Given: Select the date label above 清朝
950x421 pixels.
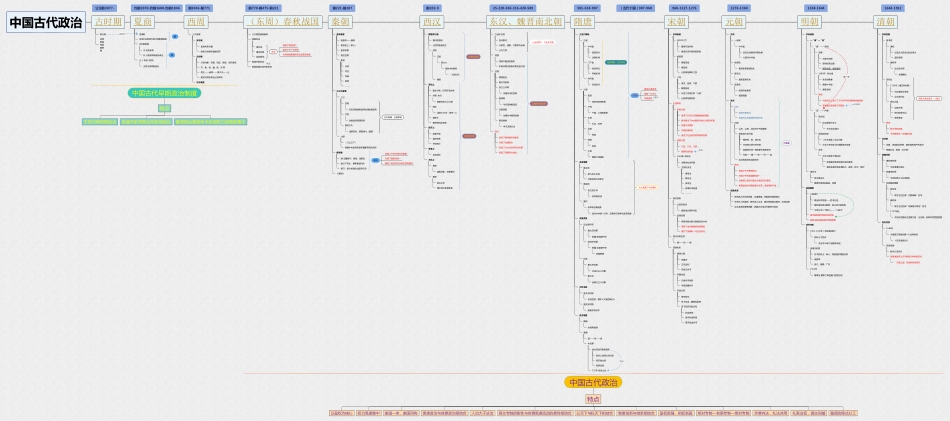Looking at the screenshot, I should tap(893, 8).
